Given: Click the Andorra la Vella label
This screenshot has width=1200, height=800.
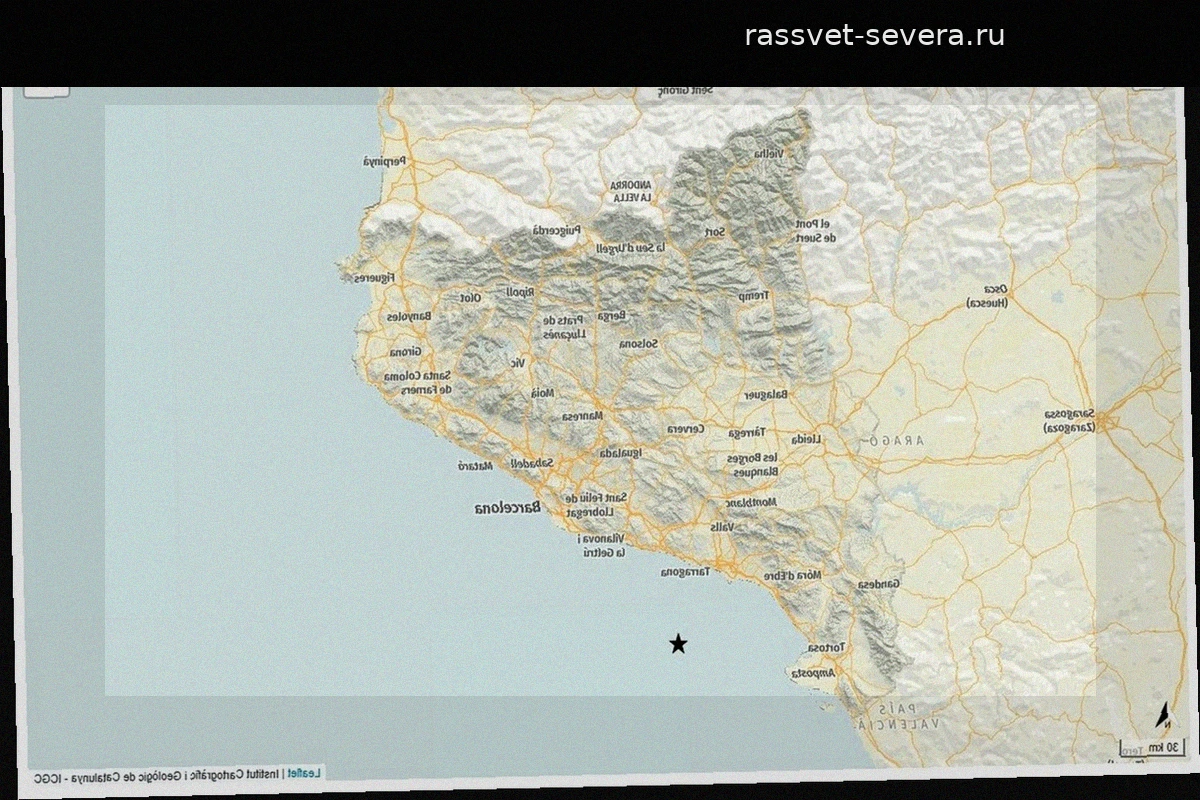Looking at the screenshot, I should tap(632, 191).
